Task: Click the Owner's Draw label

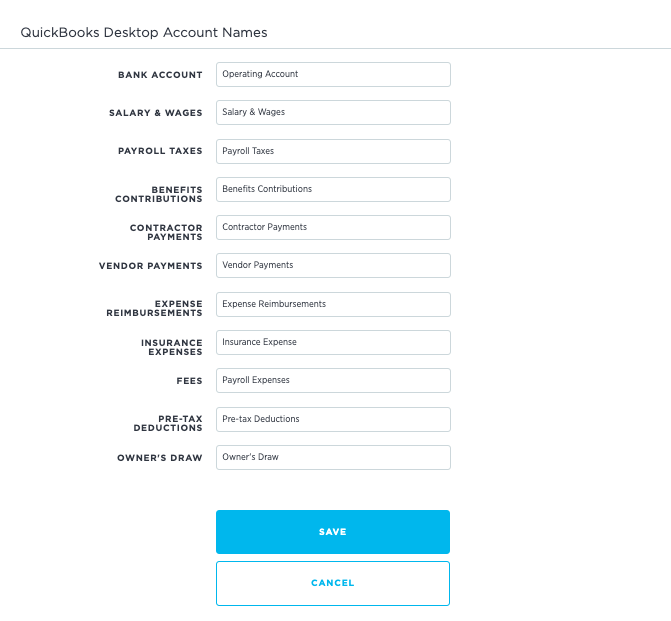Action: [x=160, y=458]
